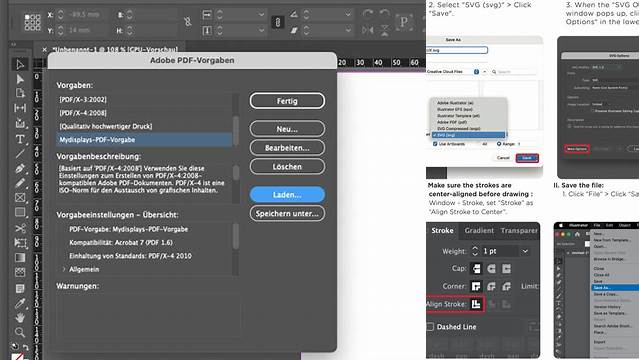Select SVG (svg) in the format list

[x=469, y=135]
